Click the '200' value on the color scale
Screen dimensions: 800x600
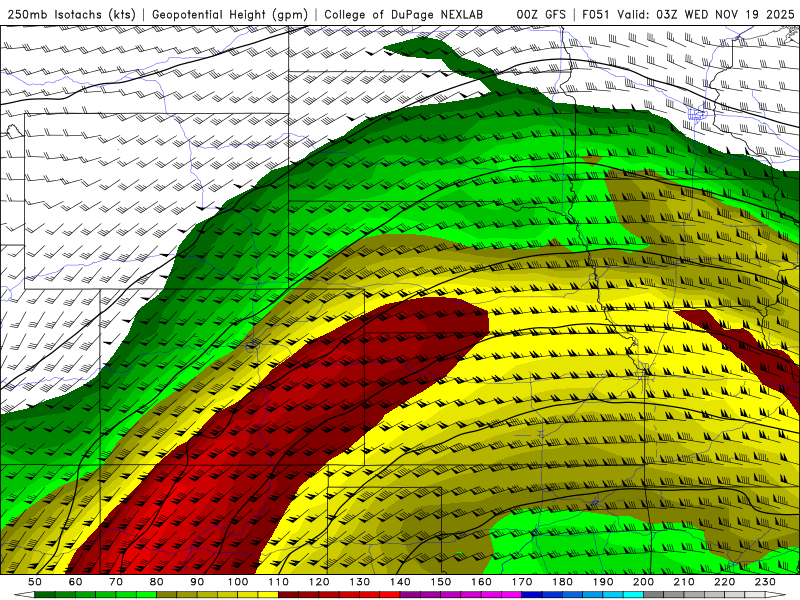[x=643, y=582]
